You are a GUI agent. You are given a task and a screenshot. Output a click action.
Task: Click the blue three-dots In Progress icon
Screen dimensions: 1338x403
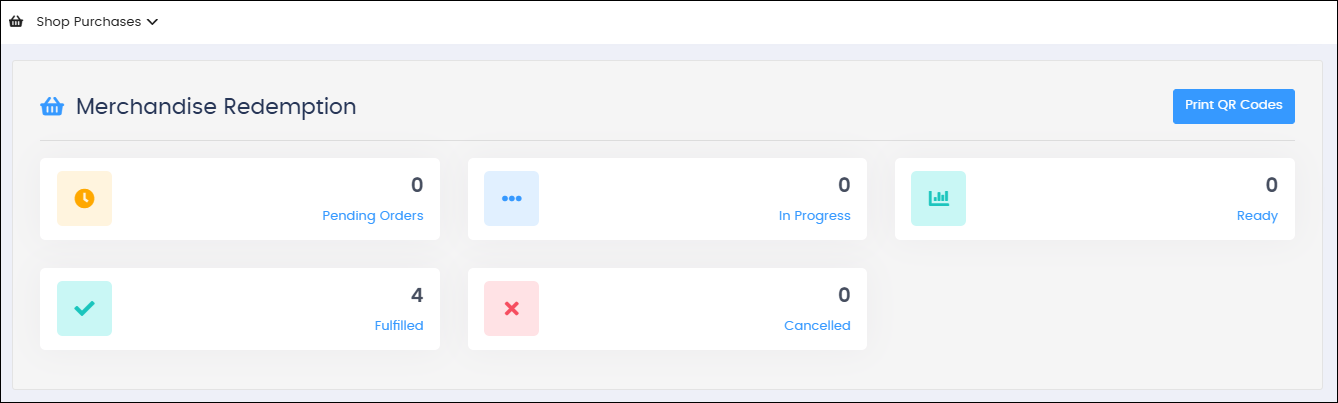pyautogui.click(x=511, y=198)
